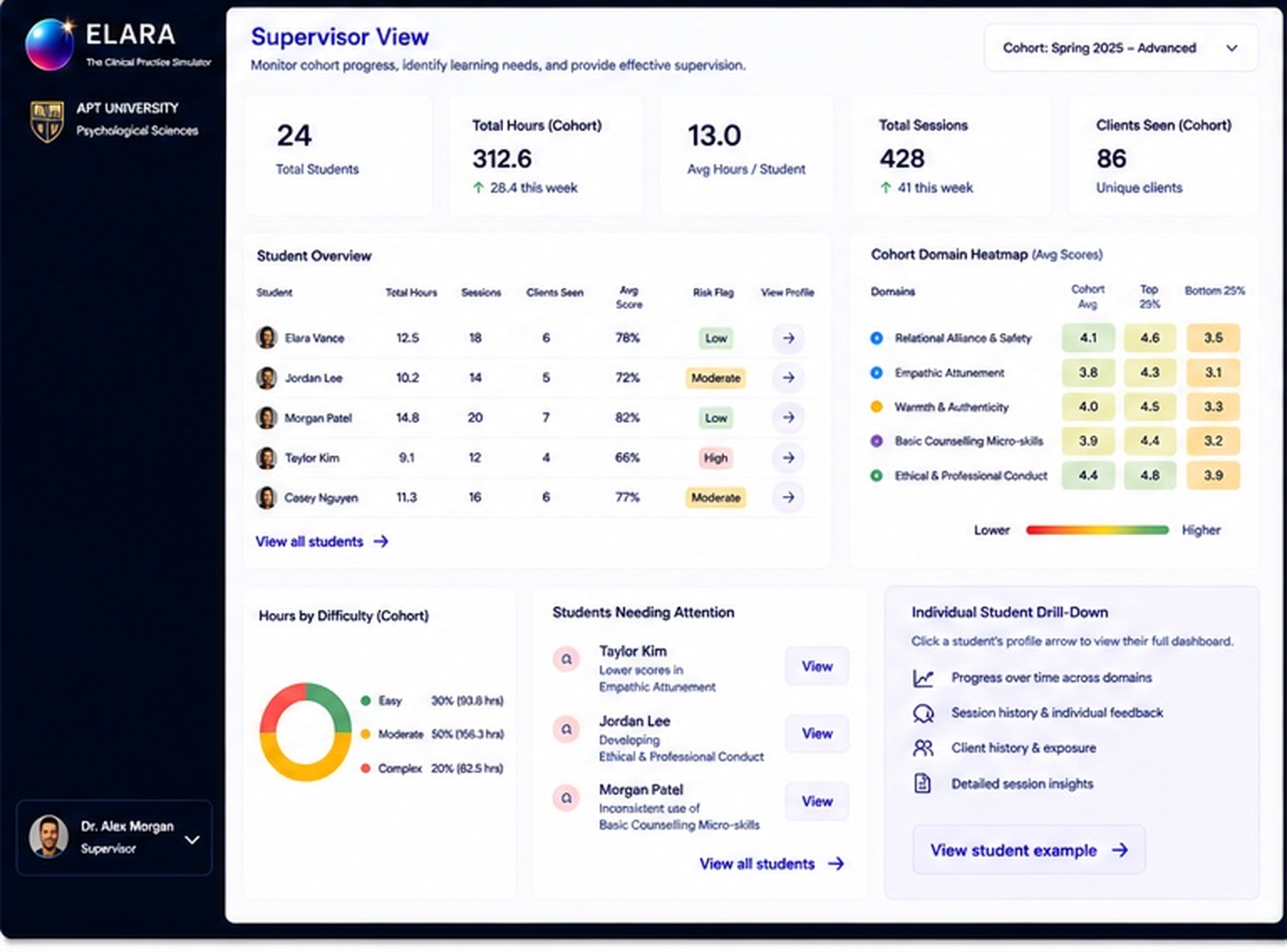1287x952 pixels.
Task: Click the High risk flag badge
Action: pyautogui.click(x=715, y=458)
